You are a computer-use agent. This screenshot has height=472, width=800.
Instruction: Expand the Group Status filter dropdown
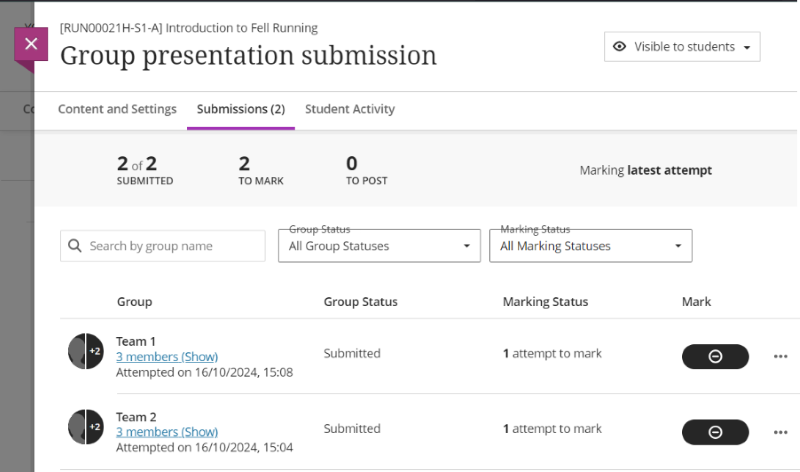point(379,246)
